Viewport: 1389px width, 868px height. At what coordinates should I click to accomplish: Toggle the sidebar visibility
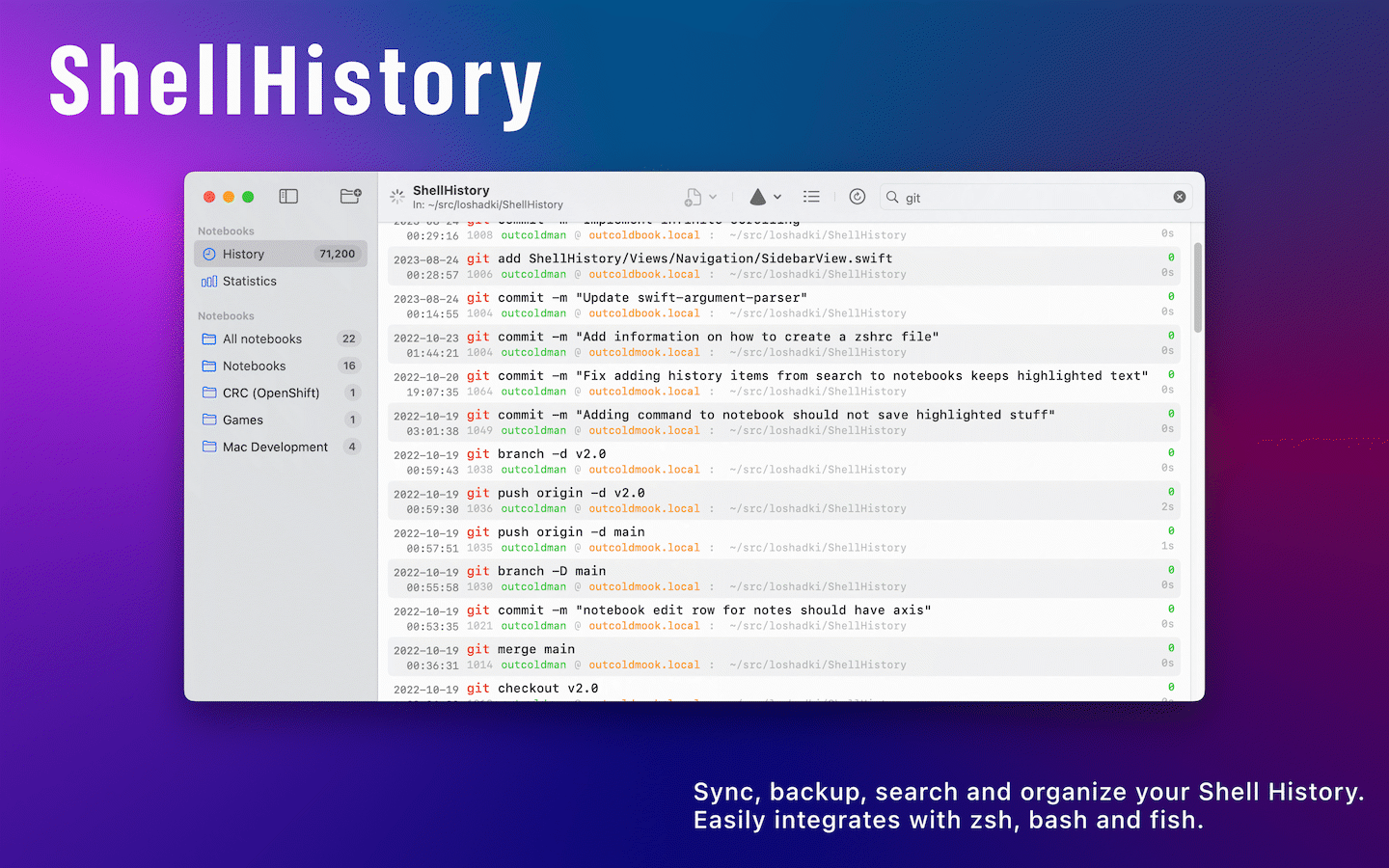(x=288, y=196)
